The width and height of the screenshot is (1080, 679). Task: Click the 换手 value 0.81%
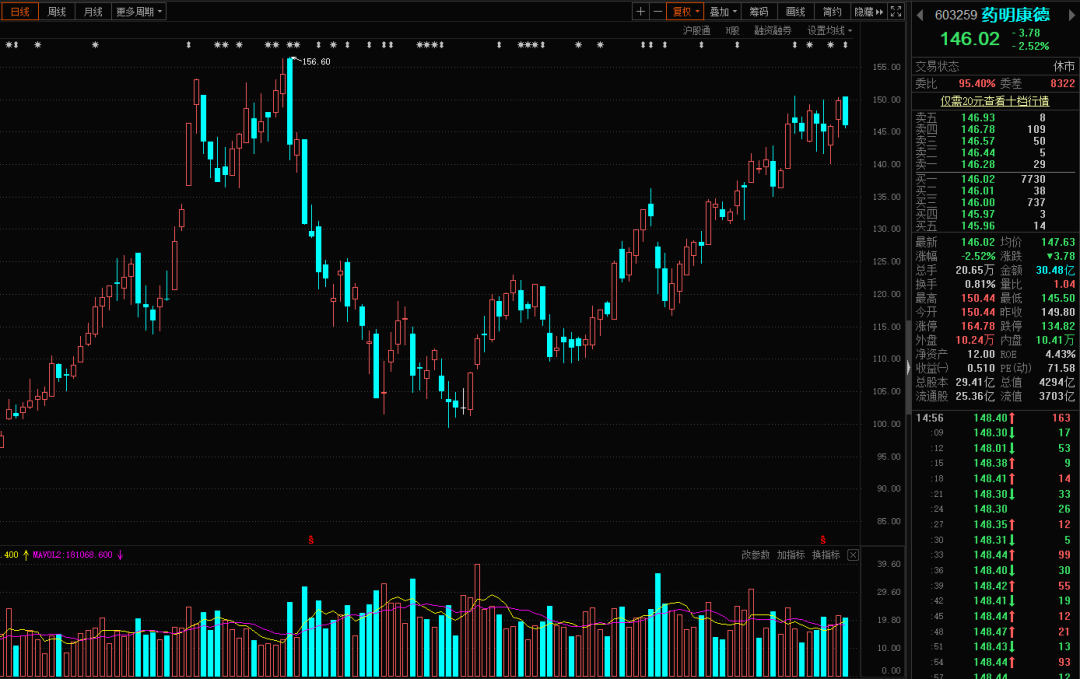[x=979, y=284]
